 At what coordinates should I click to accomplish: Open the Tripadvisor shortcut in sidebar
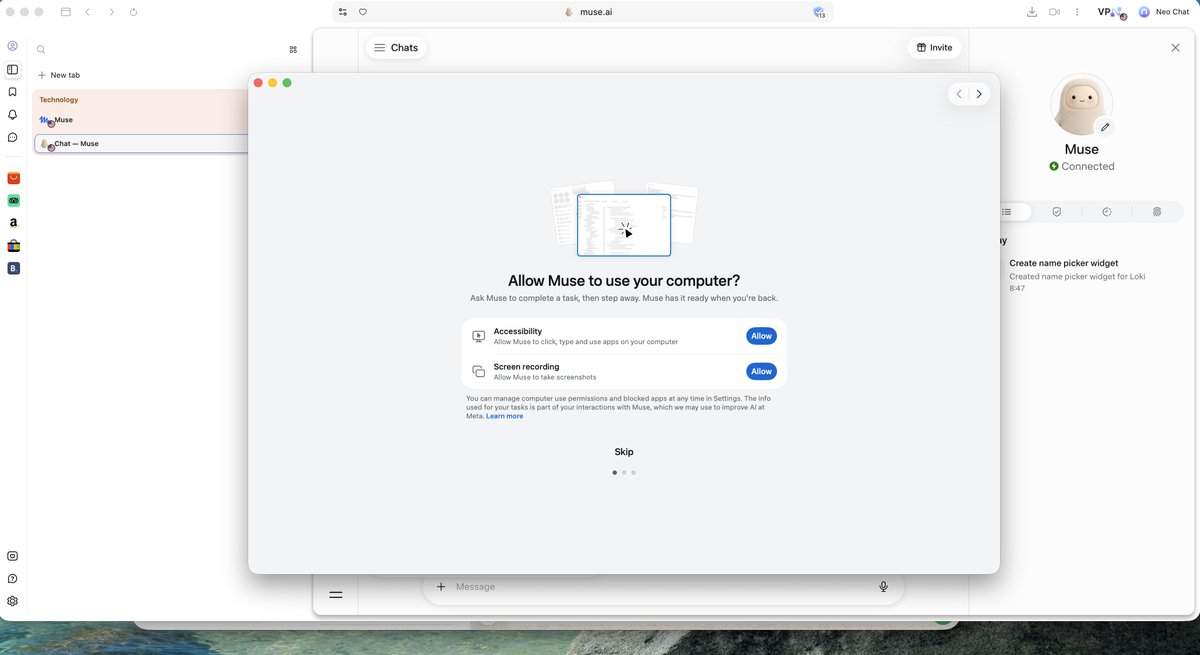(13, 201)
